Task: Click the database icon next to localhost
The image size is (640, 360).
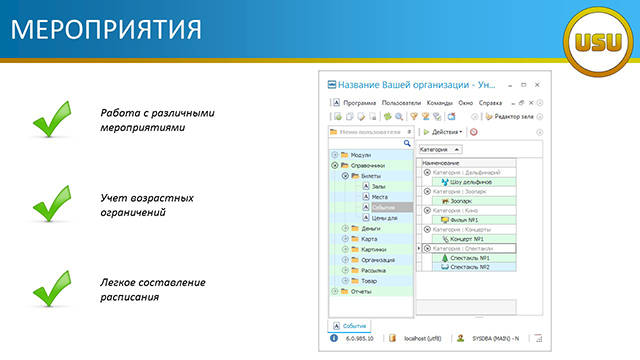Action: point(392,338)
